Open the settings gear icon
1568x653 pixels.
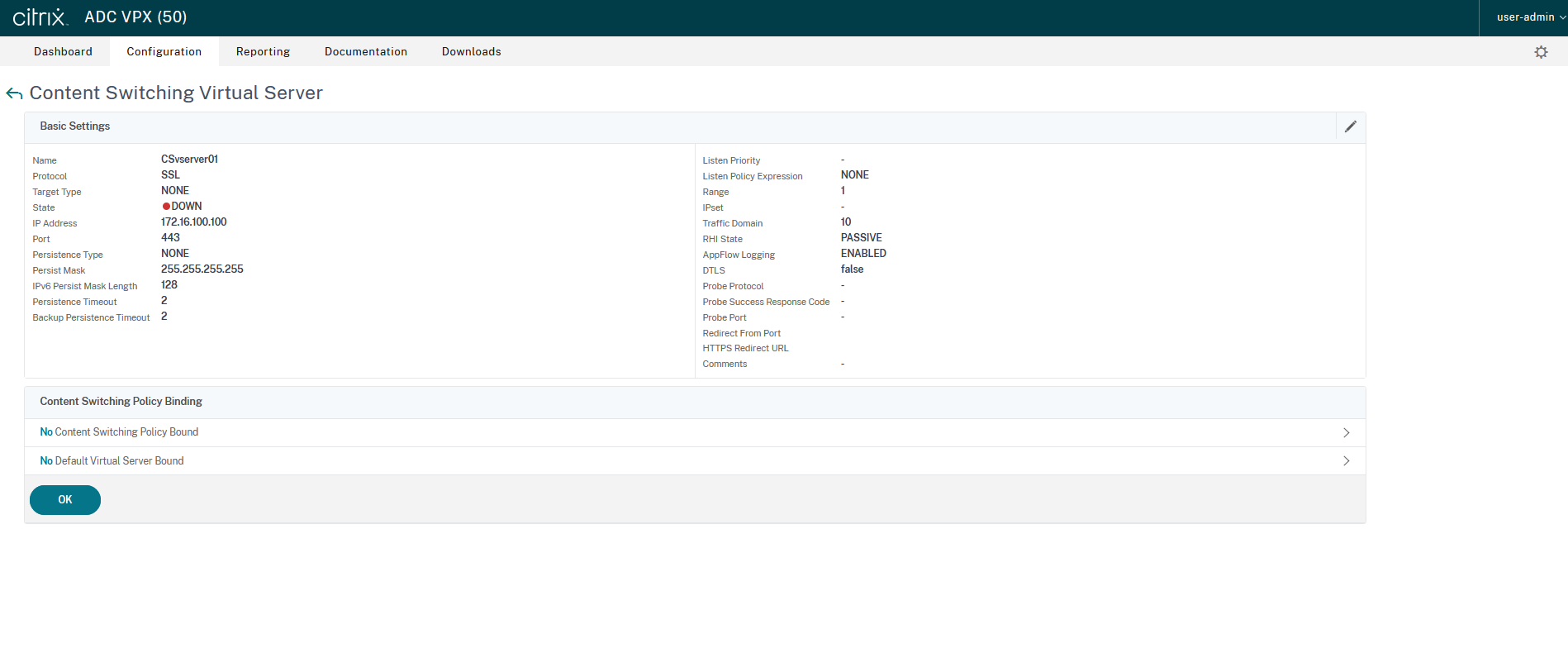point(1541,52)
